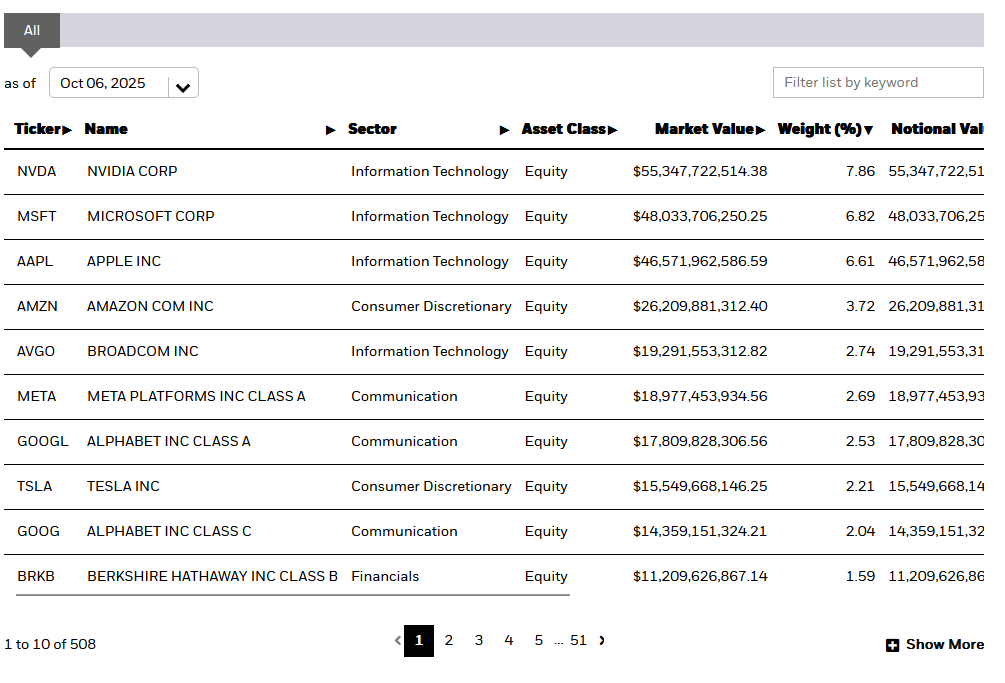The image size is (1005, 683).
Task: Click the date dropdown chevron
Action: [x=183, y=87]
